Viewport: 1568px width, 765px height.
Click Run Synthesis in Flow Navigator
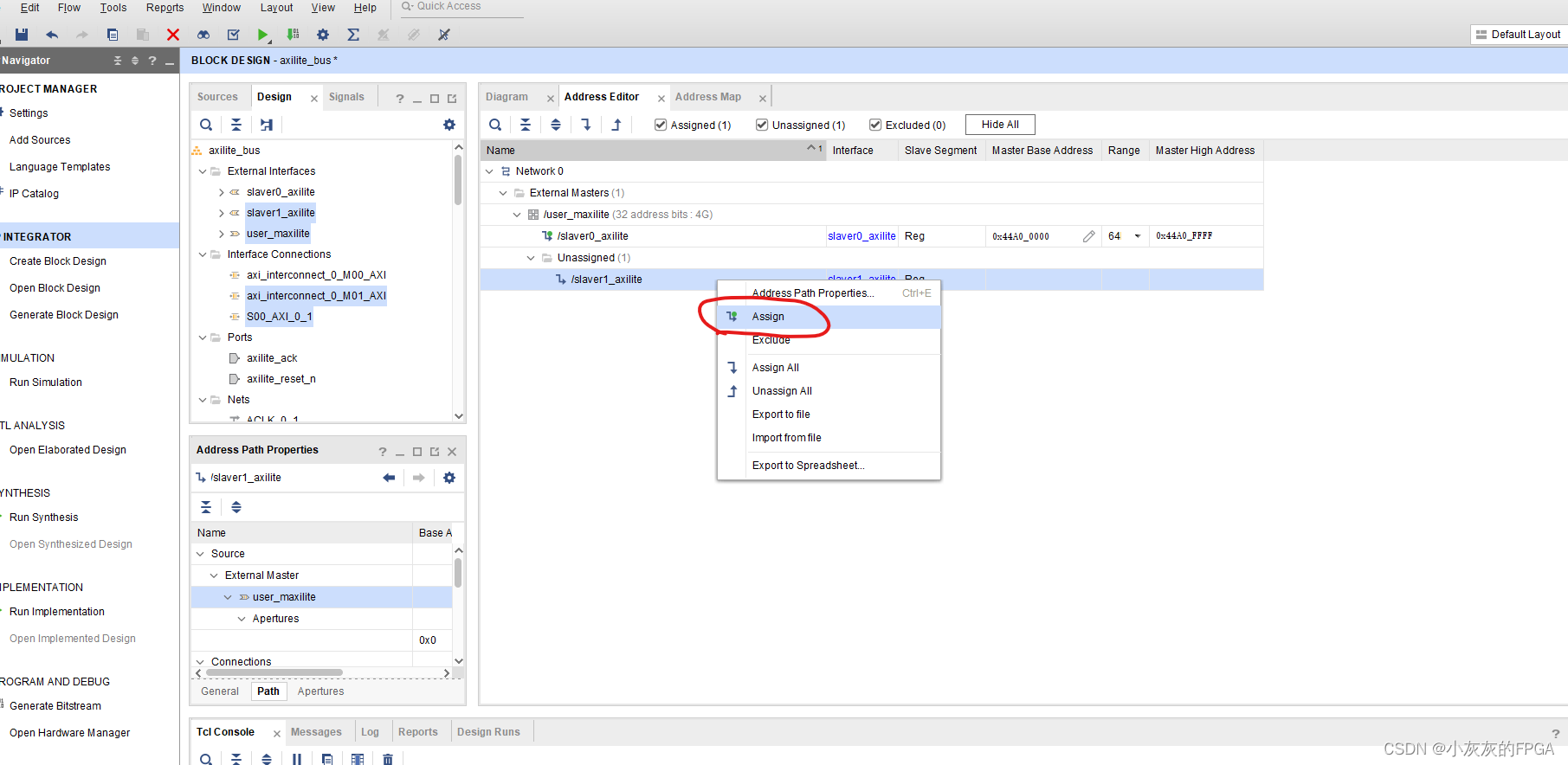[x=44, y=517]
